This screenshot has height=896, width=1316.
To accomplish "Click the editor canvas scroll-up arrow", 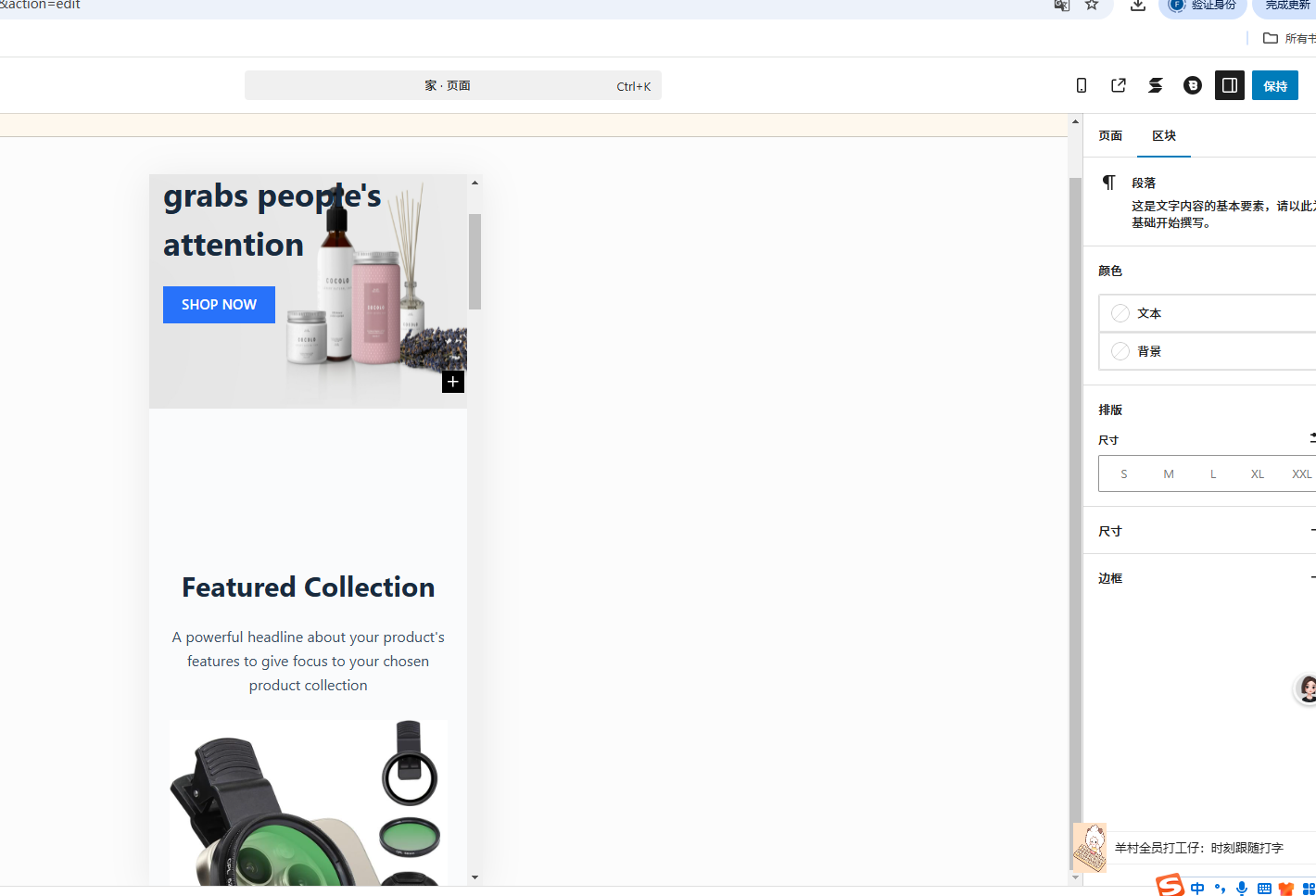I will [1075, 121].
